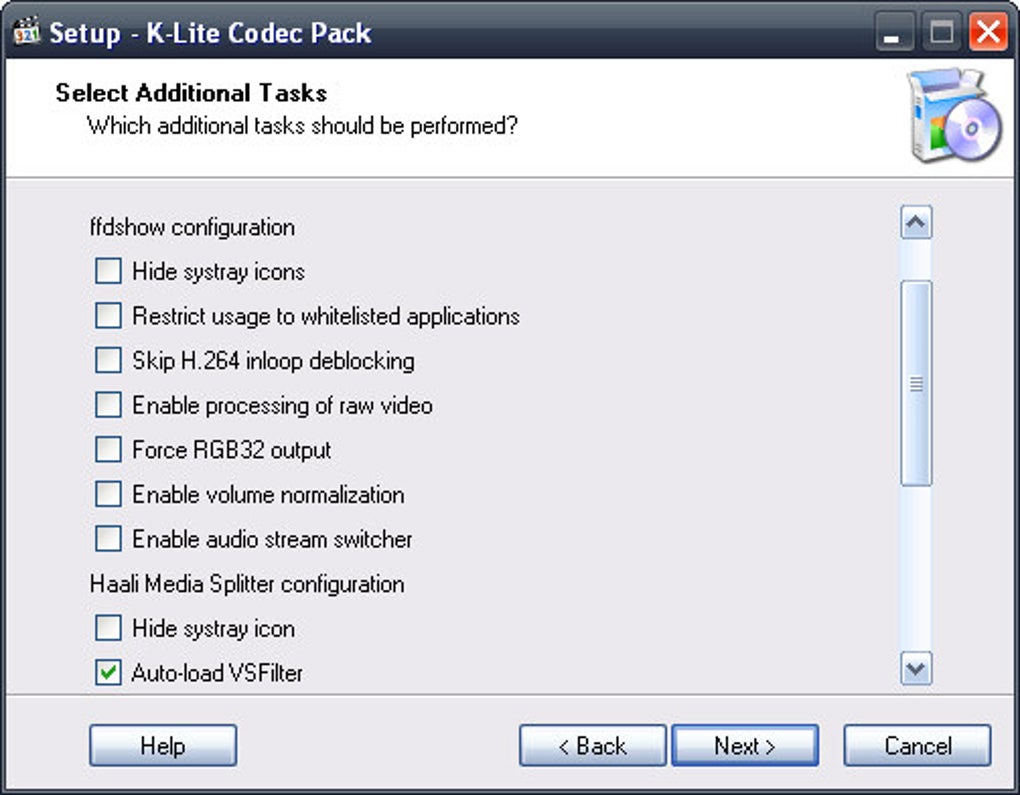Click the setup icon in the title bar
Screen dimensions: 1020x795
click(26, 32)
